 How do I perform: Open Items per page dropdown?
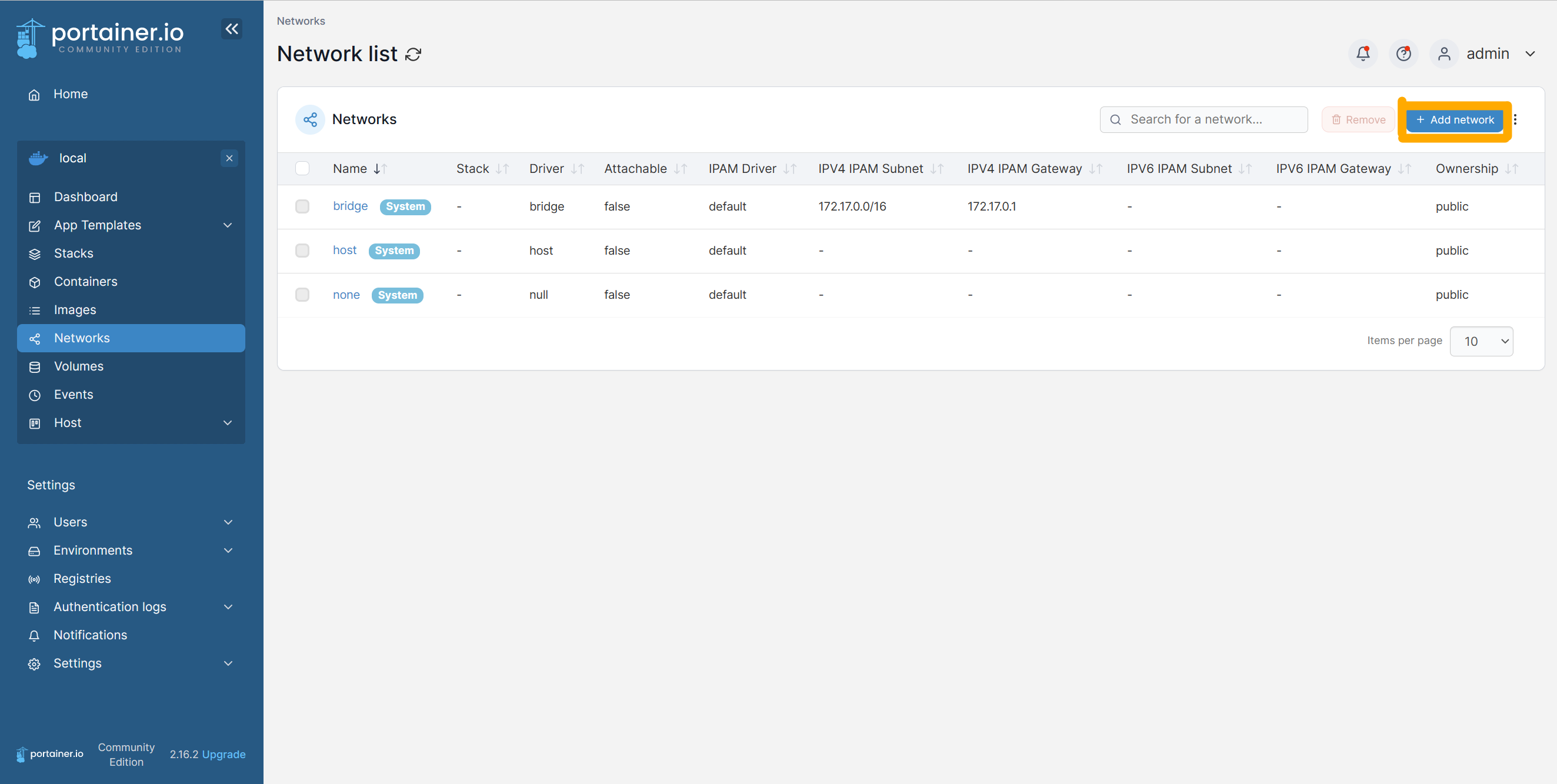1481,342
